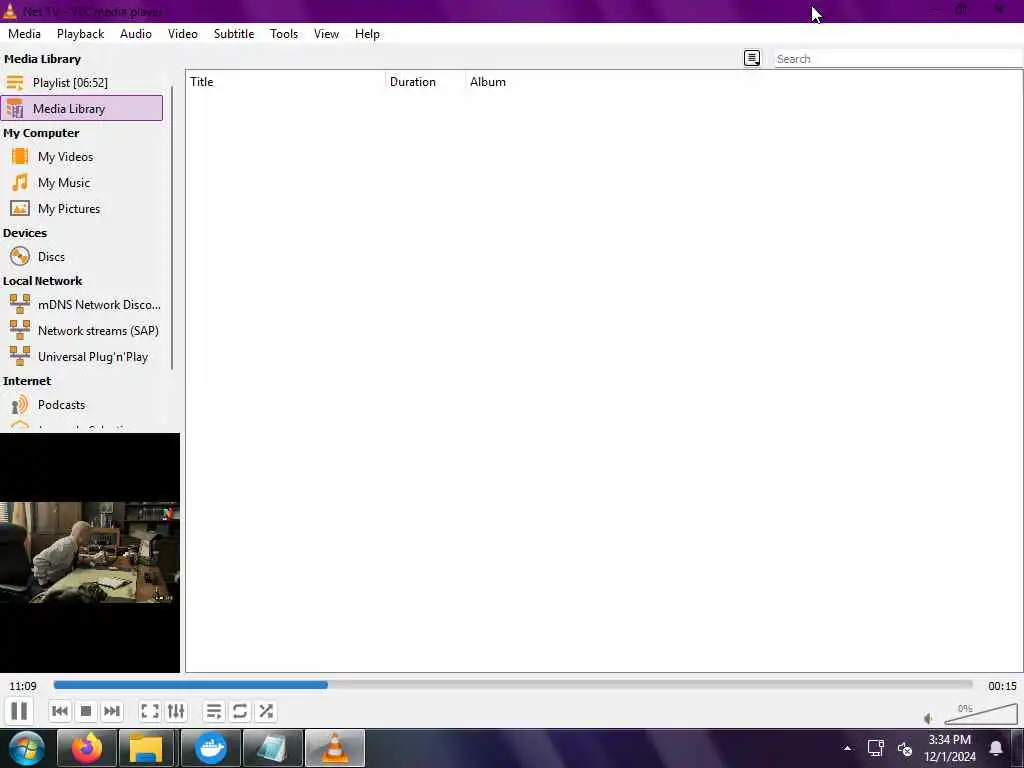
Task: Click the Podcasts broadcast icon
Action: pos(20,405)
